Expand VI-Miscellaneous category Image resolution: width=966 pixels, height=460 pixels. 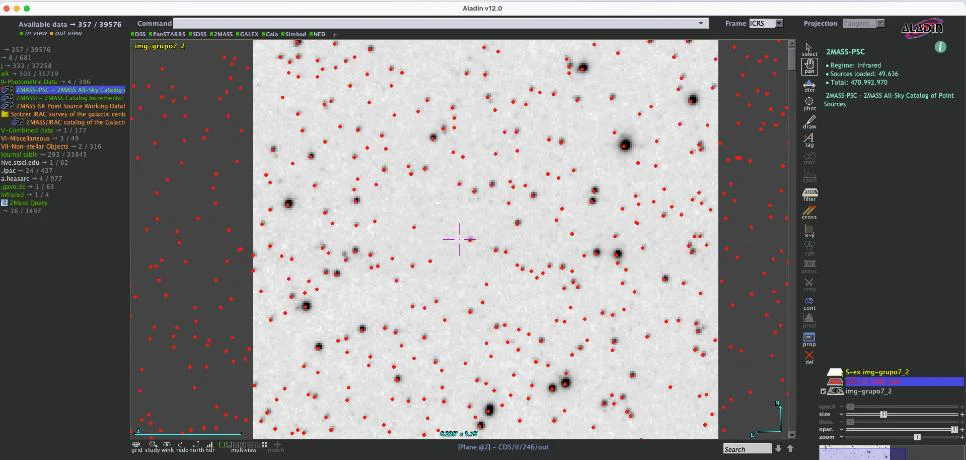[40, 138]
